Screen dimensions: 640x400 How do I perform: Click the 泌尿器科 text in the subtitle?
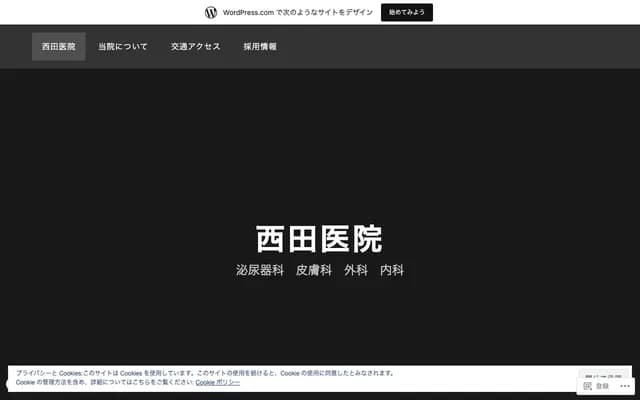click(x=260, y=270)
